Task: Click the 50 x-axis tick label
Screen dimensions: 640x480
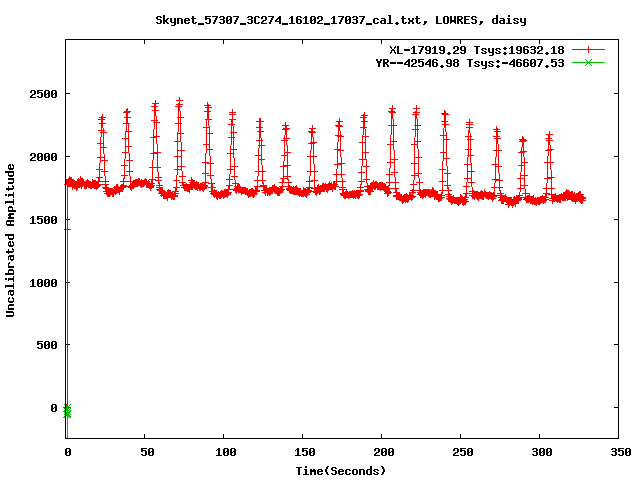Action: pos(147,452)
